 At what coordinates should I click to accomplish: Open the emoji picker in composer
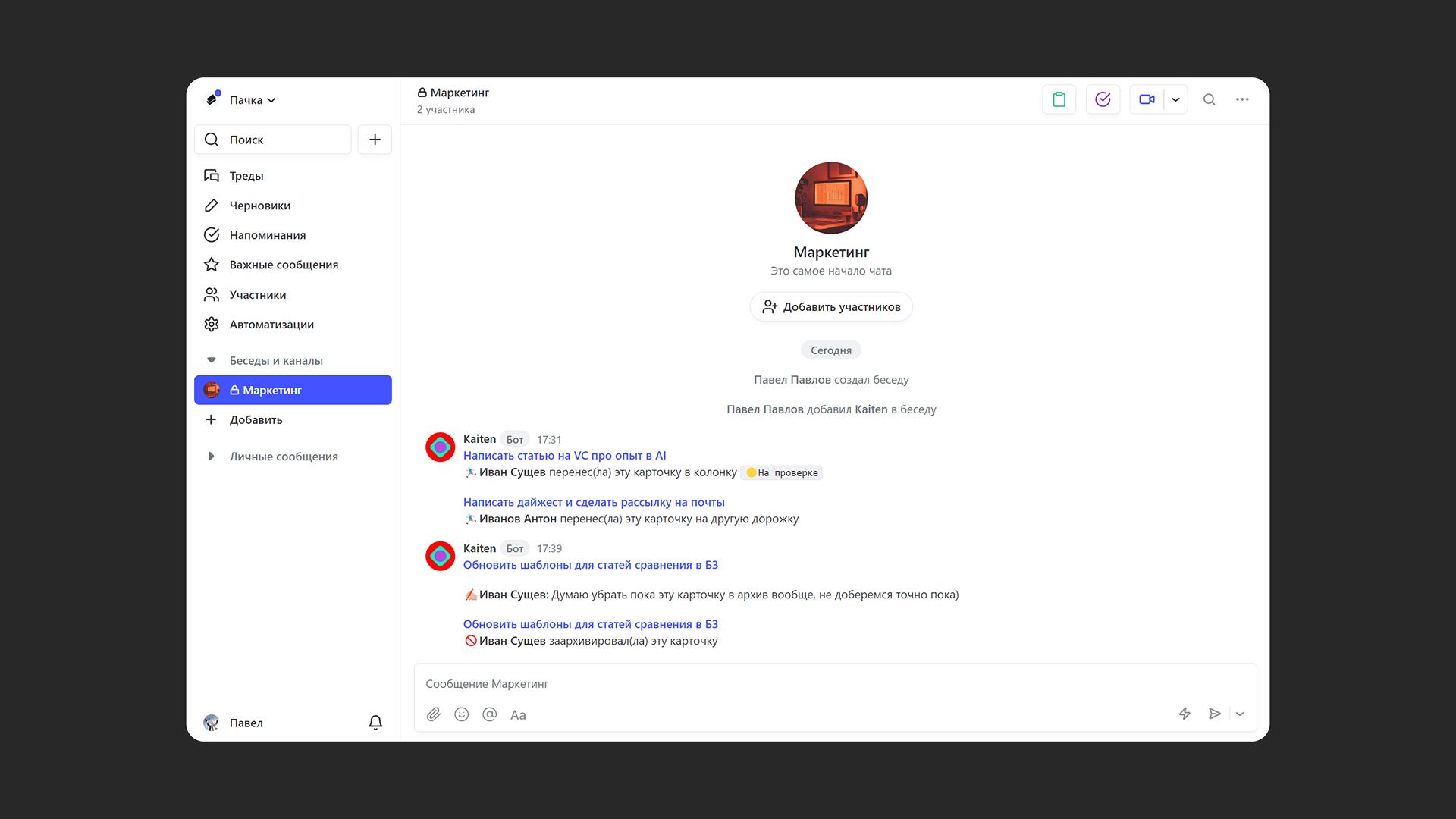[462, 714]
